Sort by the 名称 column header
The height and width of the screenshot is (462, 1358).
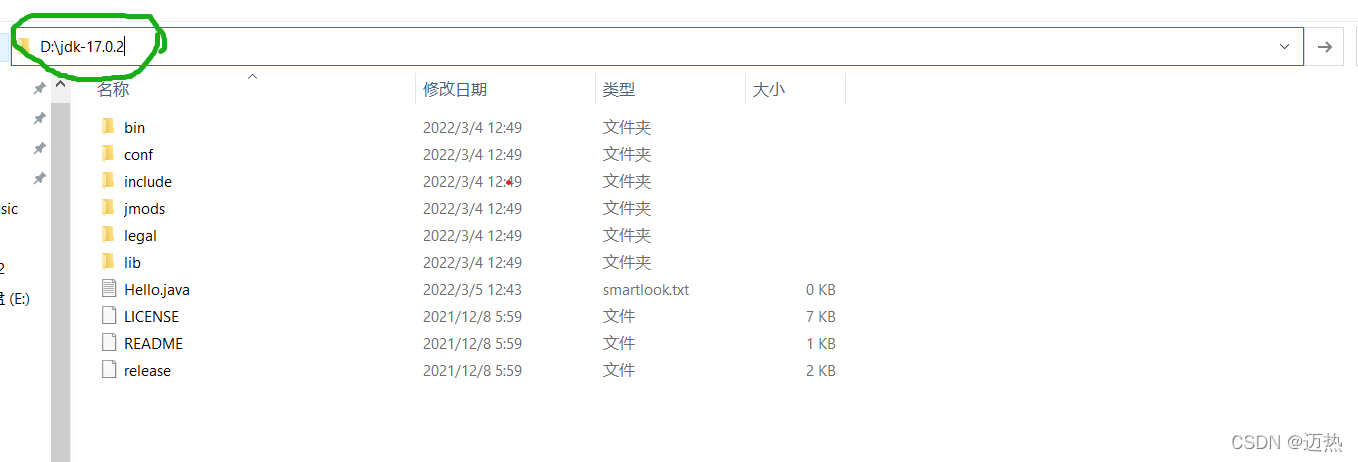pos(113,89)
